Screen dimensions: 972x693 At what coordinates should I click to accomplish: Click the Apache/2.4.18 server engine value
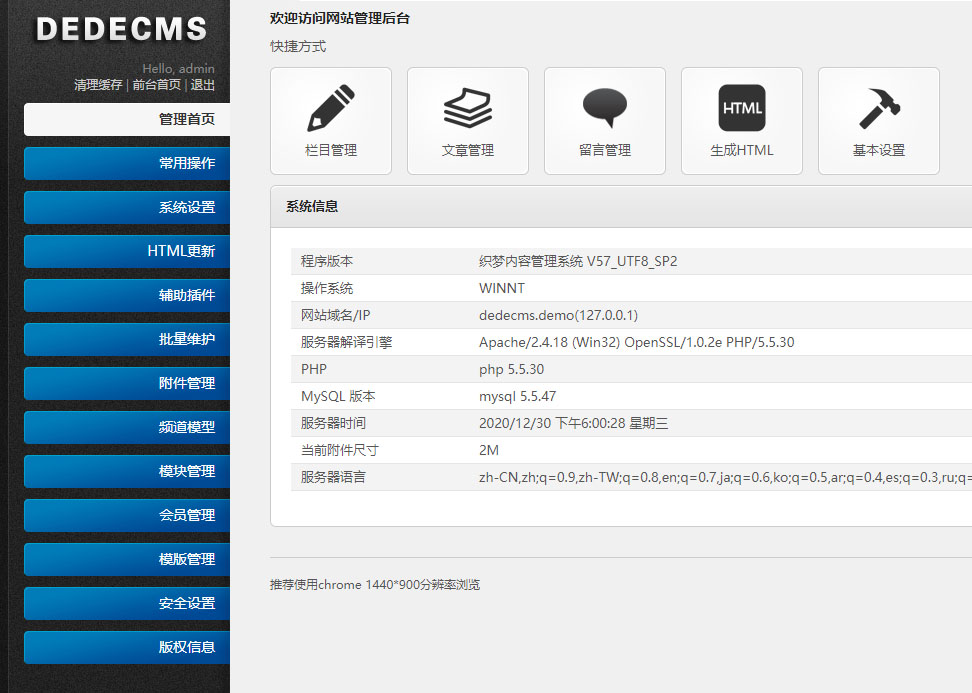click(x=637, y=342)
